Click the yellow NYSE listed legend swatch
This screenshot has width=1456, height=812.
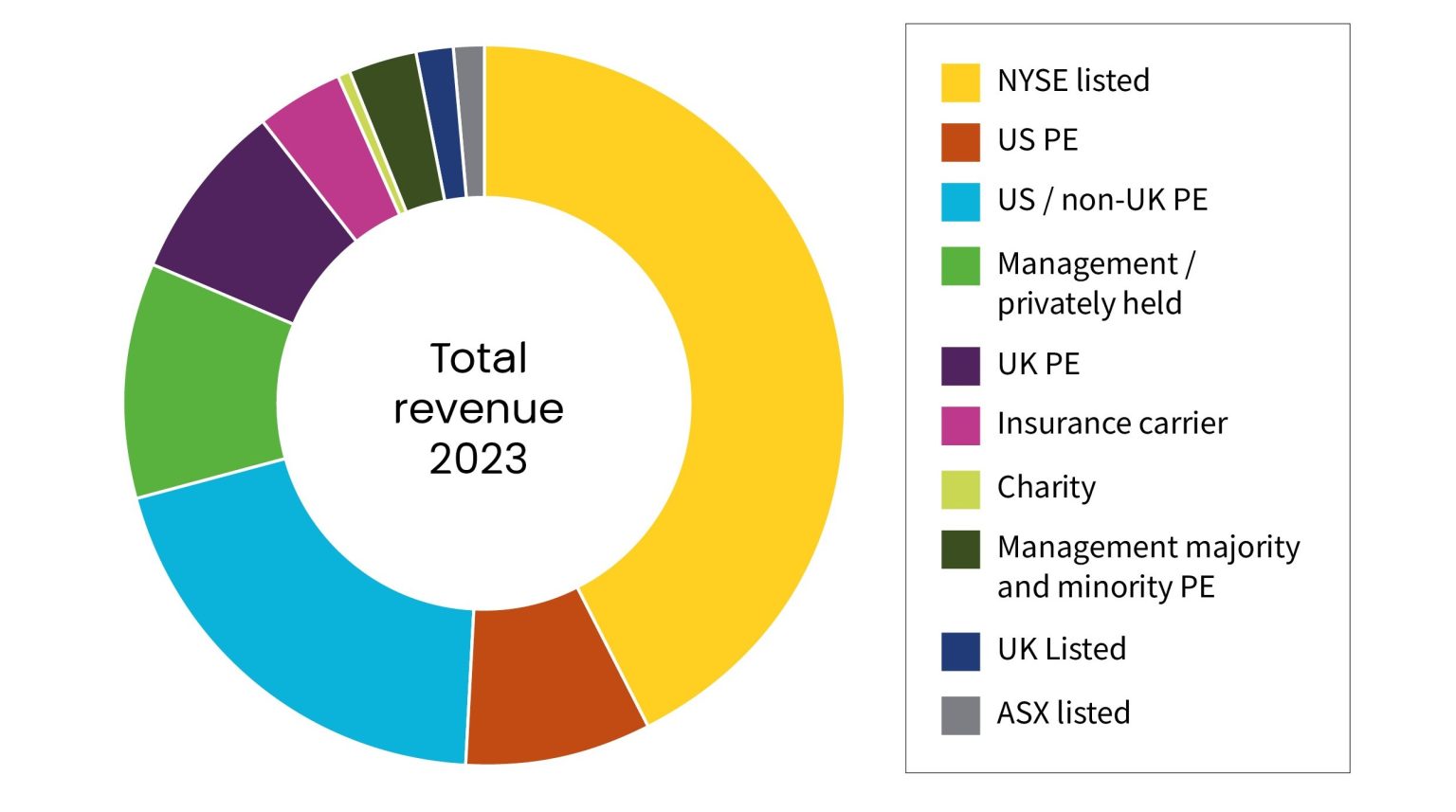(x=959, y=82)
